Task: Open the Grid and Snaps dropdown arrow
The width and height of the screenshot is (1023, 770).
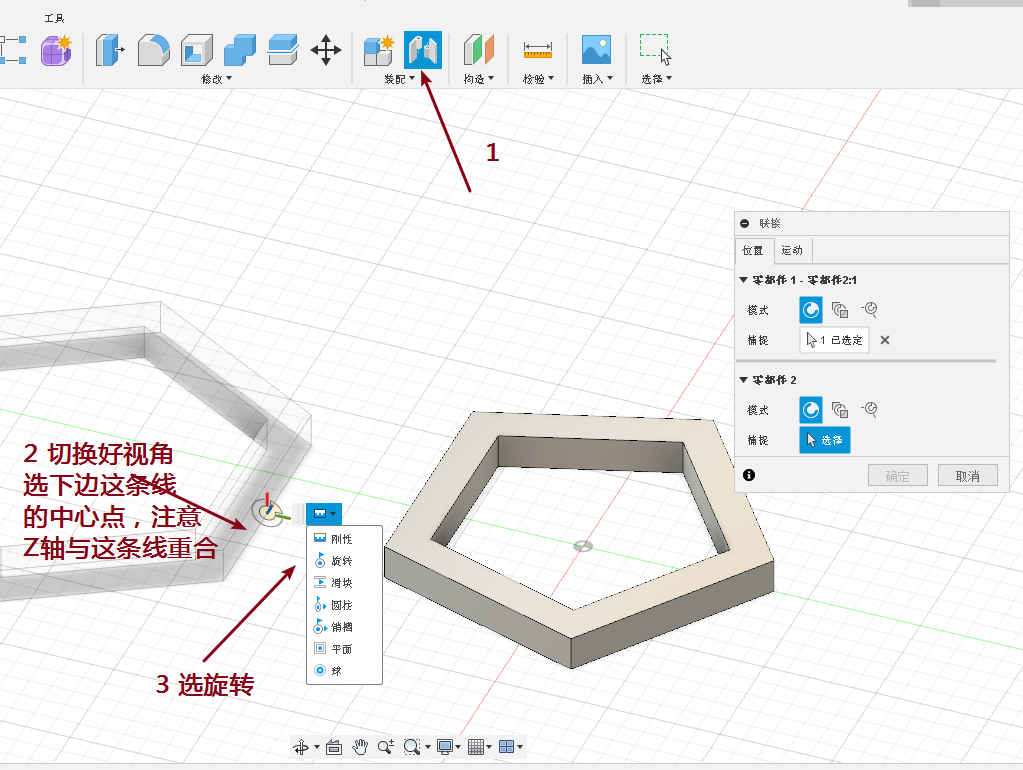Action: tap(489, 747)
